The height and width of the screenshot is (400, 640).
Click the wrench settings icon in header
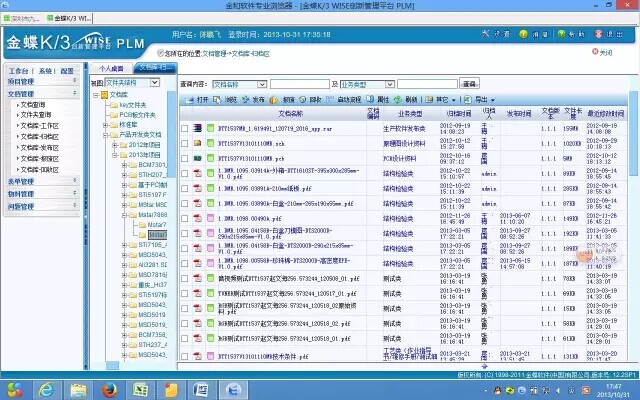click(x=486, y=34)
